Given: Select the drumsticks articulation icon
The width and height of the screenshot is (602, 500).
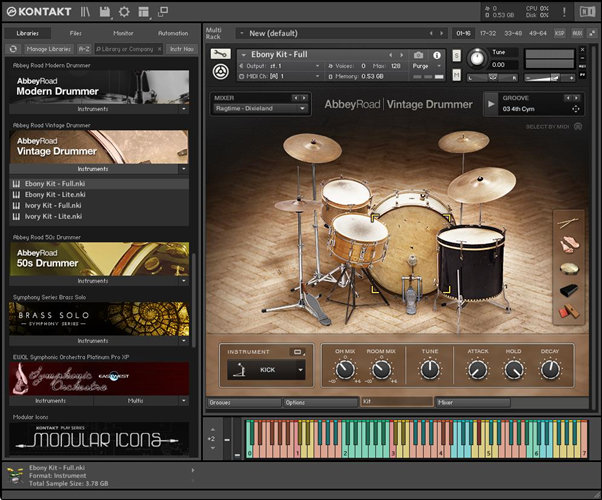Looking at the screenshot, I should pyautogui.click(x=568, y=223).
